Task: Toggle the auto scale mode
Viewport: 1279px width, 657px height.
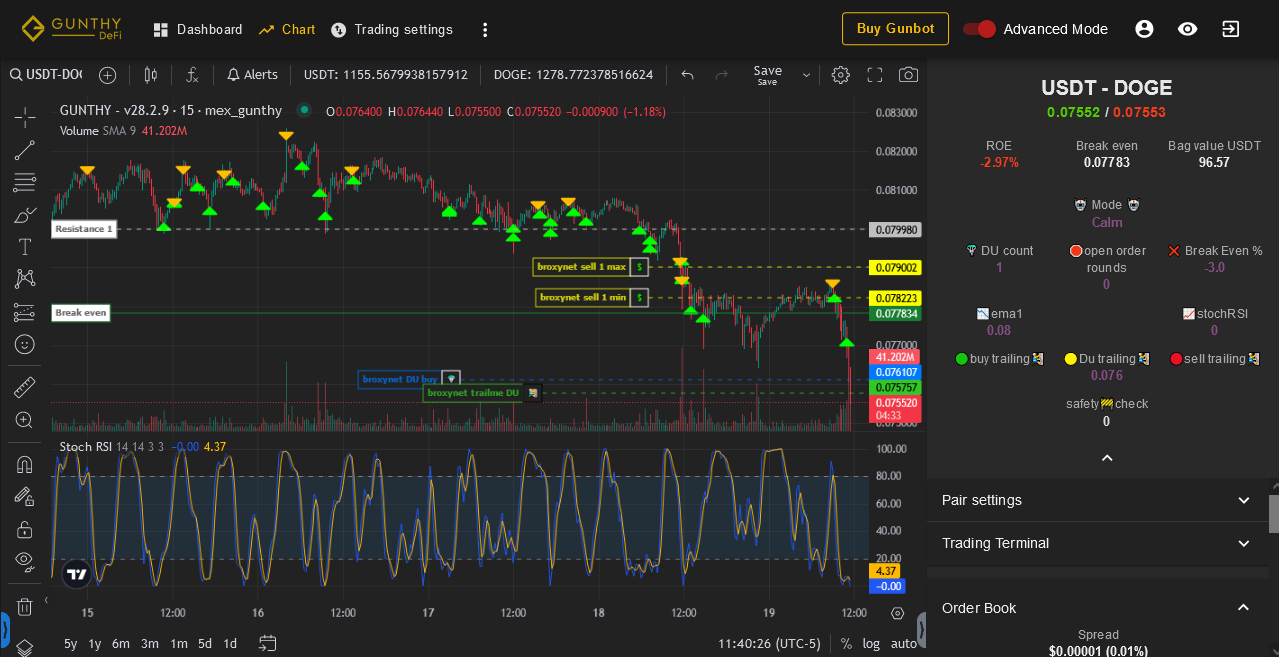Action: click(903, 644)
